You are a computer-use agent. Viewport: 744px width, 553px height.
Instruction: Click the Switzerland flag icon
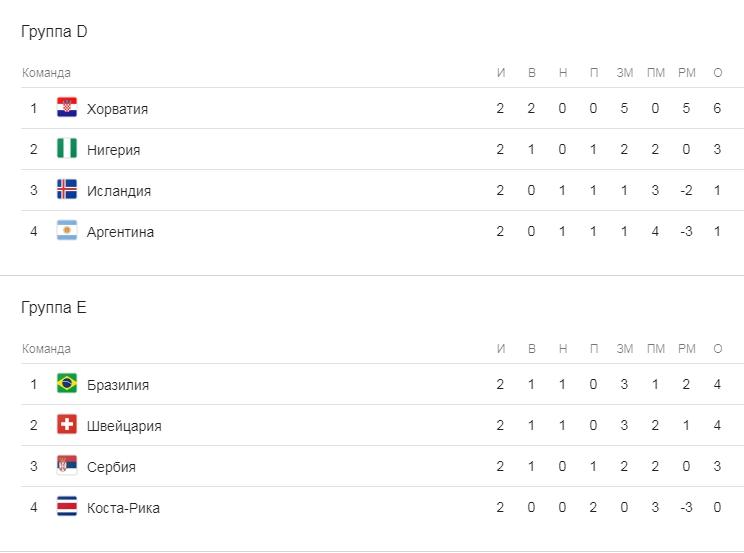click(67, 425)
